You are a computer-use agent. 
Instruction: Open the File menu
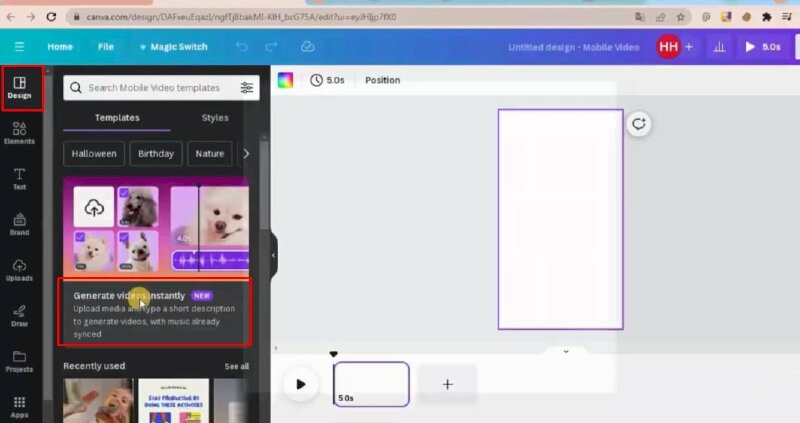click(x=106, y=47)
